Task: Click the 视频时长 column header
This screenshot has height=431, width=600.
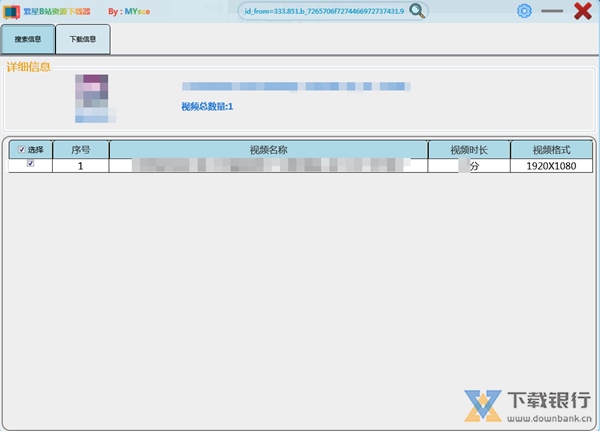Action: 468,149
